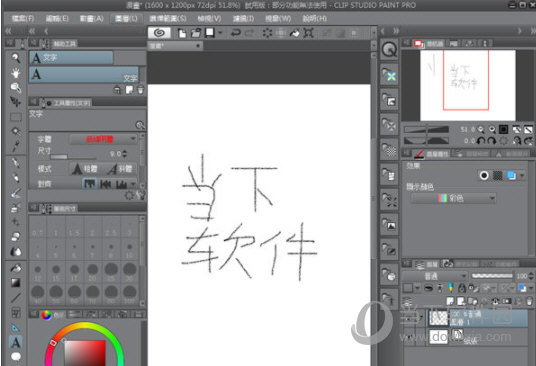Toggle the border effect circle button
This screenshot has width=536, height=366.
click(484, 176)
